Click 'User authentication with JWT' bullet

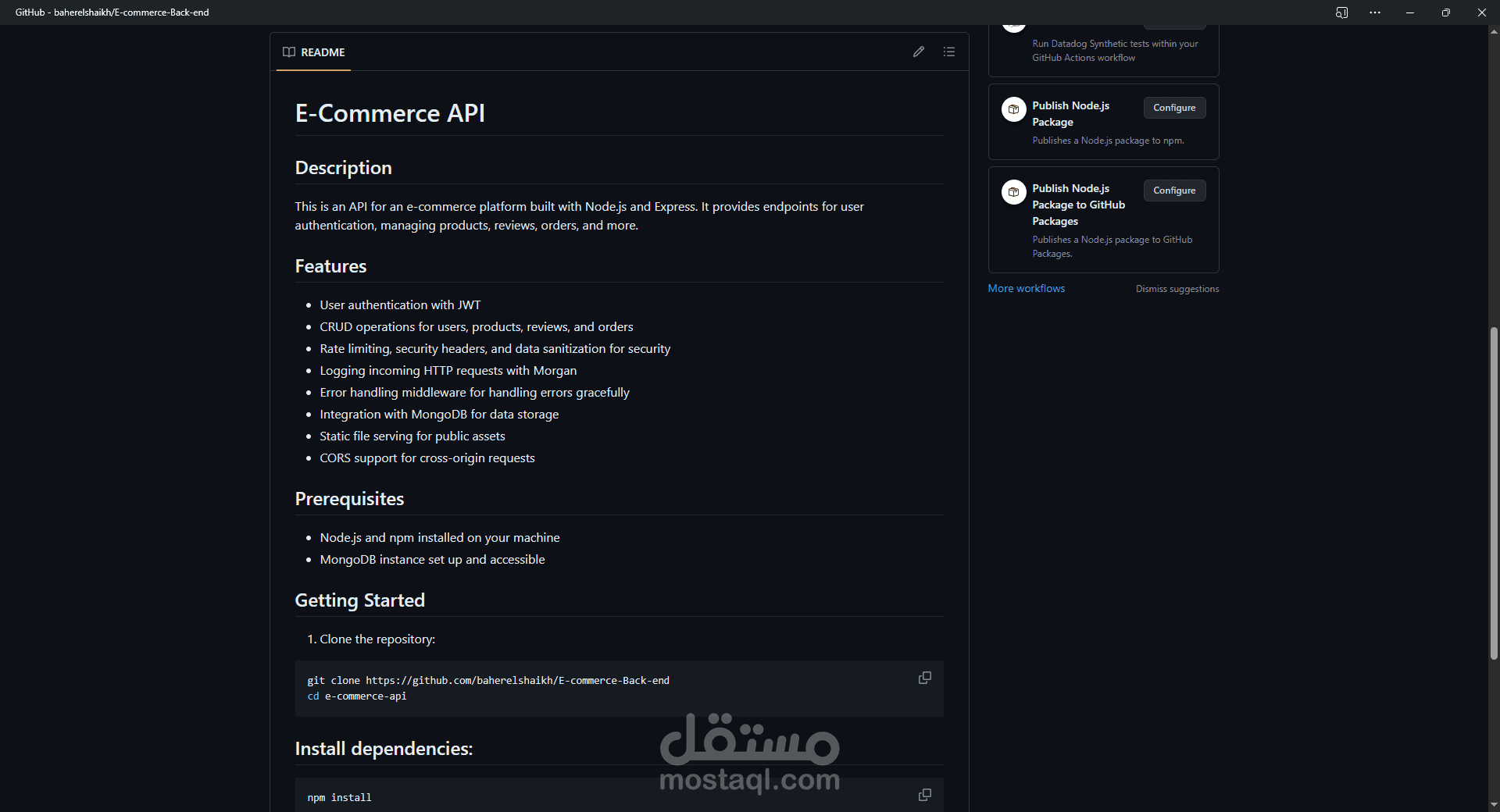[x=400, y=305]
